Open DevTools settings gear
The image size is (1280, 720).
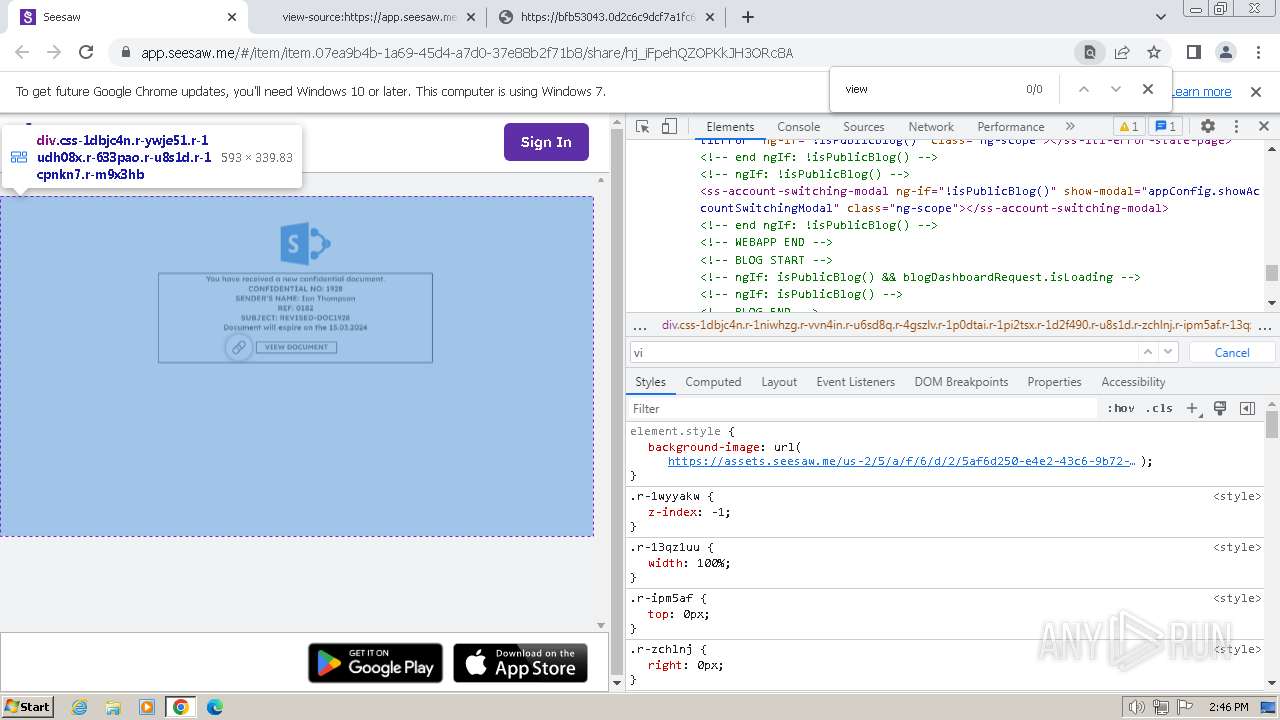1208,127
